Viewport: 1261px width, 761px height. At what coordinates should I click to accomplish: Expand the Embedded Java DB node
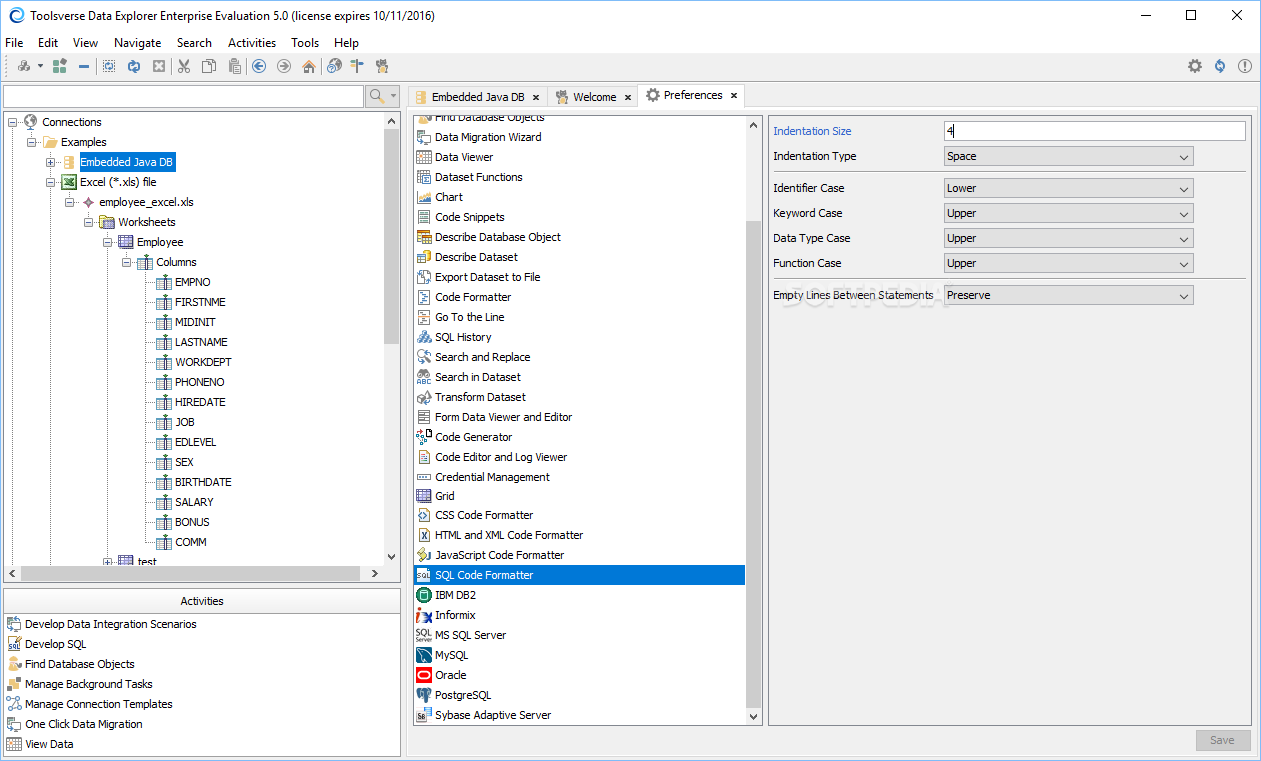pos(51,162)
